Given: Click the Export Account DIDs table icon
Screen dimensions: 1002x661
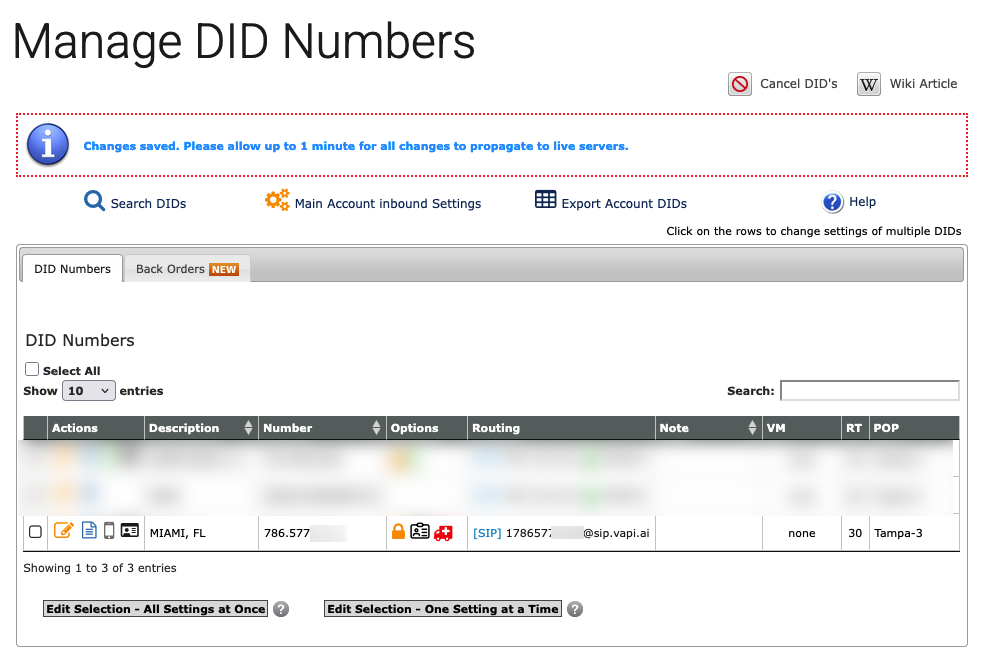Looking at the screenshot, I should tap(545, 199).
